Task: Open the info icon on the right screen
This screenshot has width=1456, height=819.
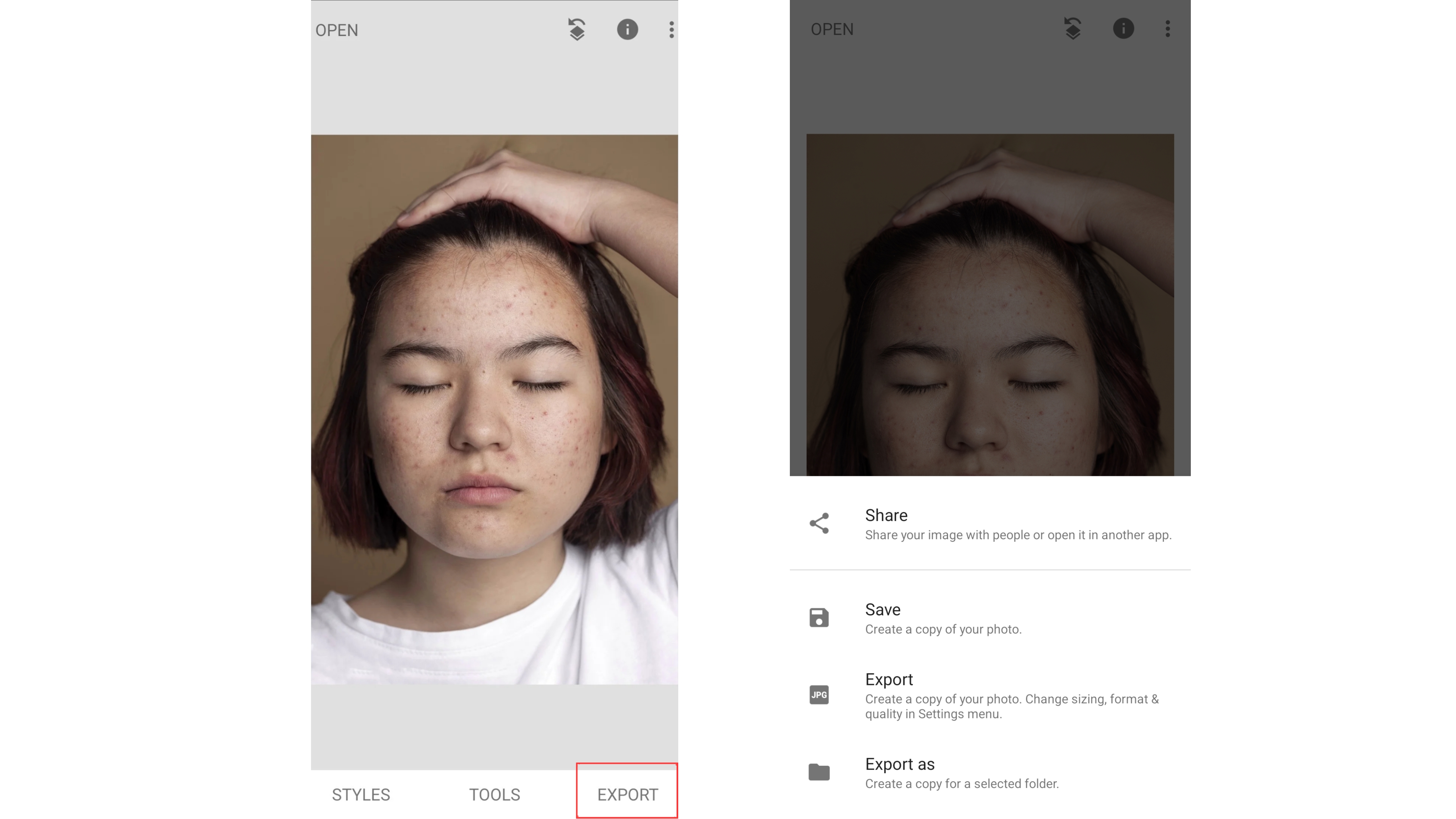Action: click(1124, 29)
